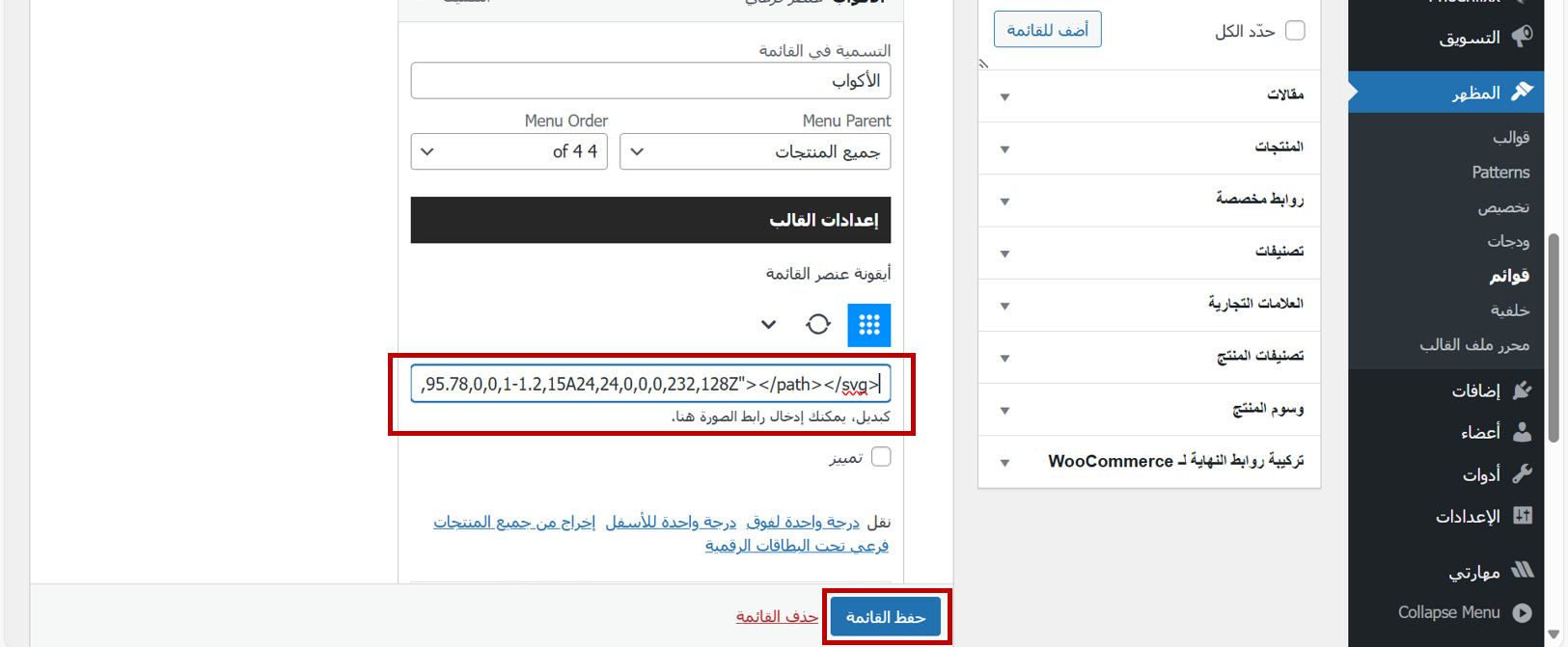Open the Menu Parent dropdown
The width and height of the screenshot is (1568, 647).
(755, 151)
